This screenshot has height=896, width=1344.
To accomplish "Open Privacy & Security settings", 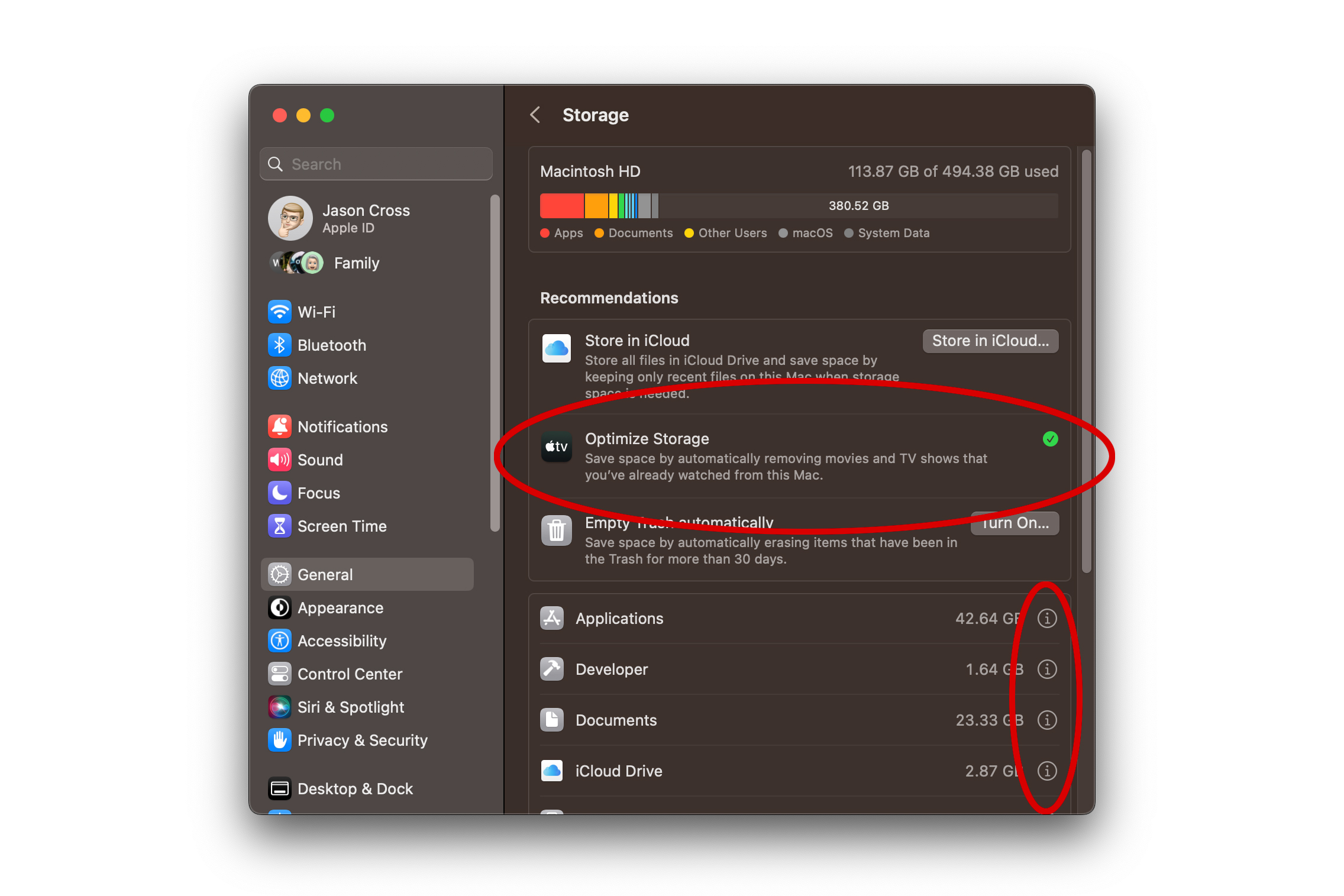I will point(363,740).
